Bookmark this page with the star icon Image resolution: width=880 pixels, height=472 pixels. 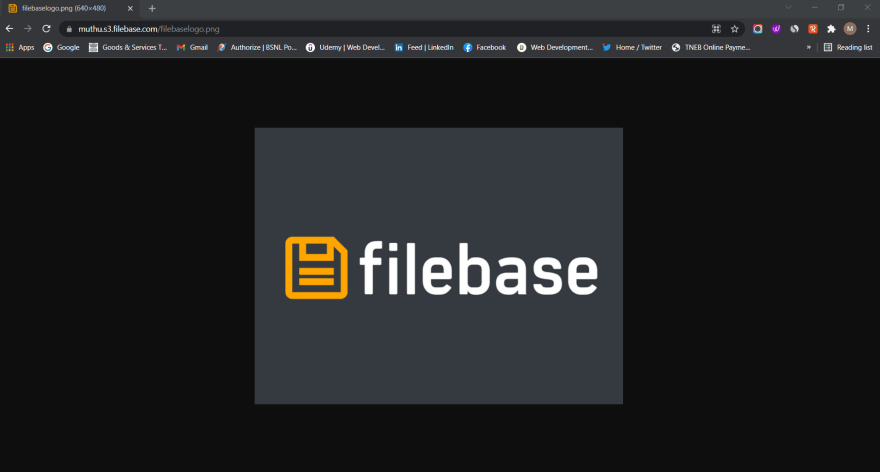point(735,29)
